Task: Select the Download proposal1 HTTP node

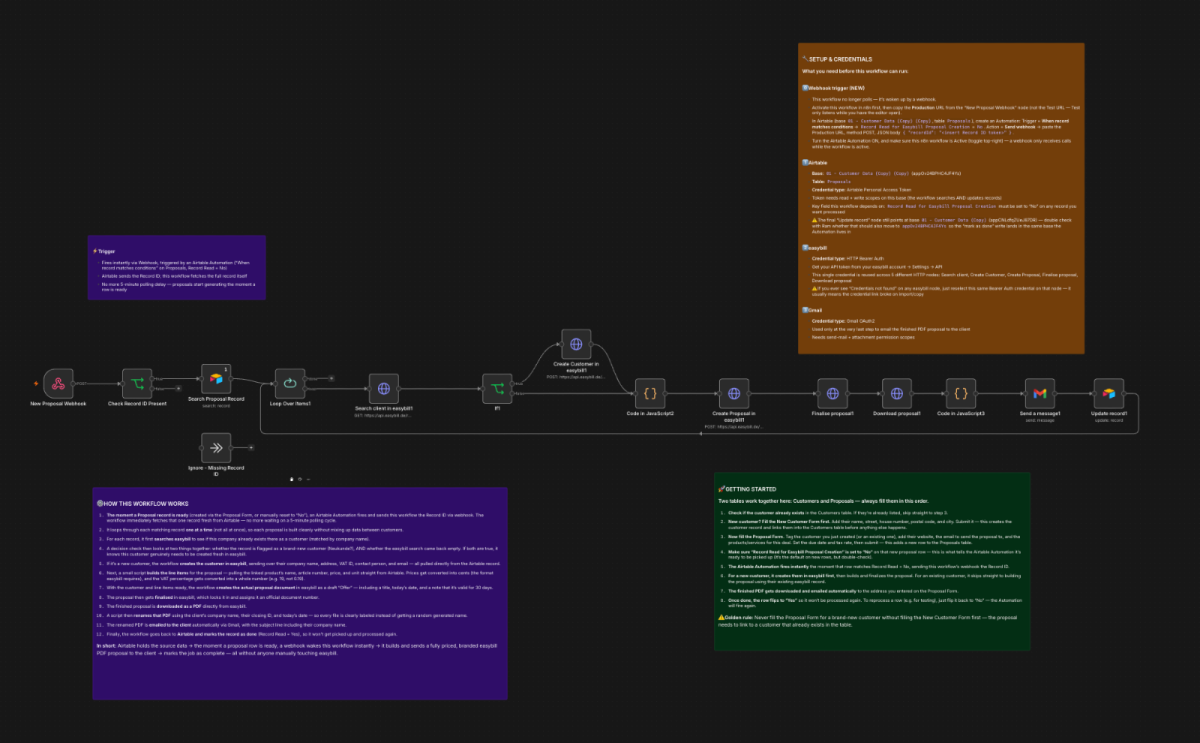Action: point(897,394)
